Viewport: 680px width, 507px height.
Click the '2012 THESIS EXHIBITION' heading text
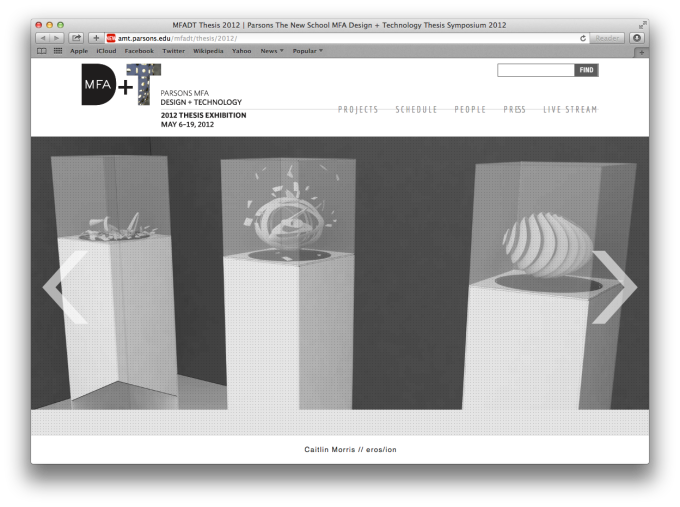pos(203,115)
